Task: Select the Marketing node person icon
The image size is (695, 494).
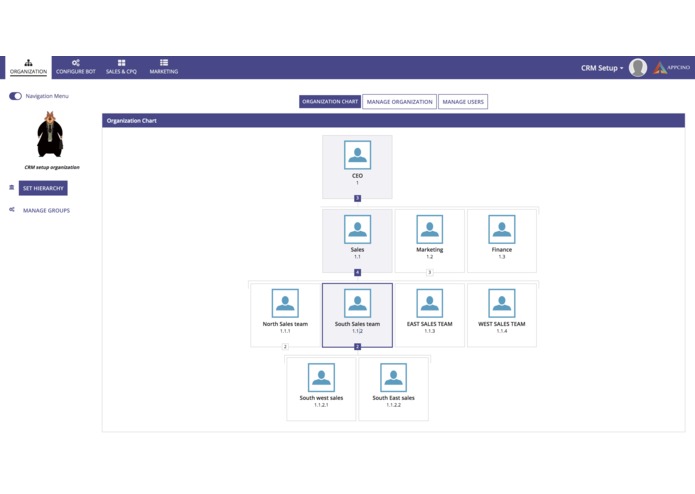Action: click(429, 229)
